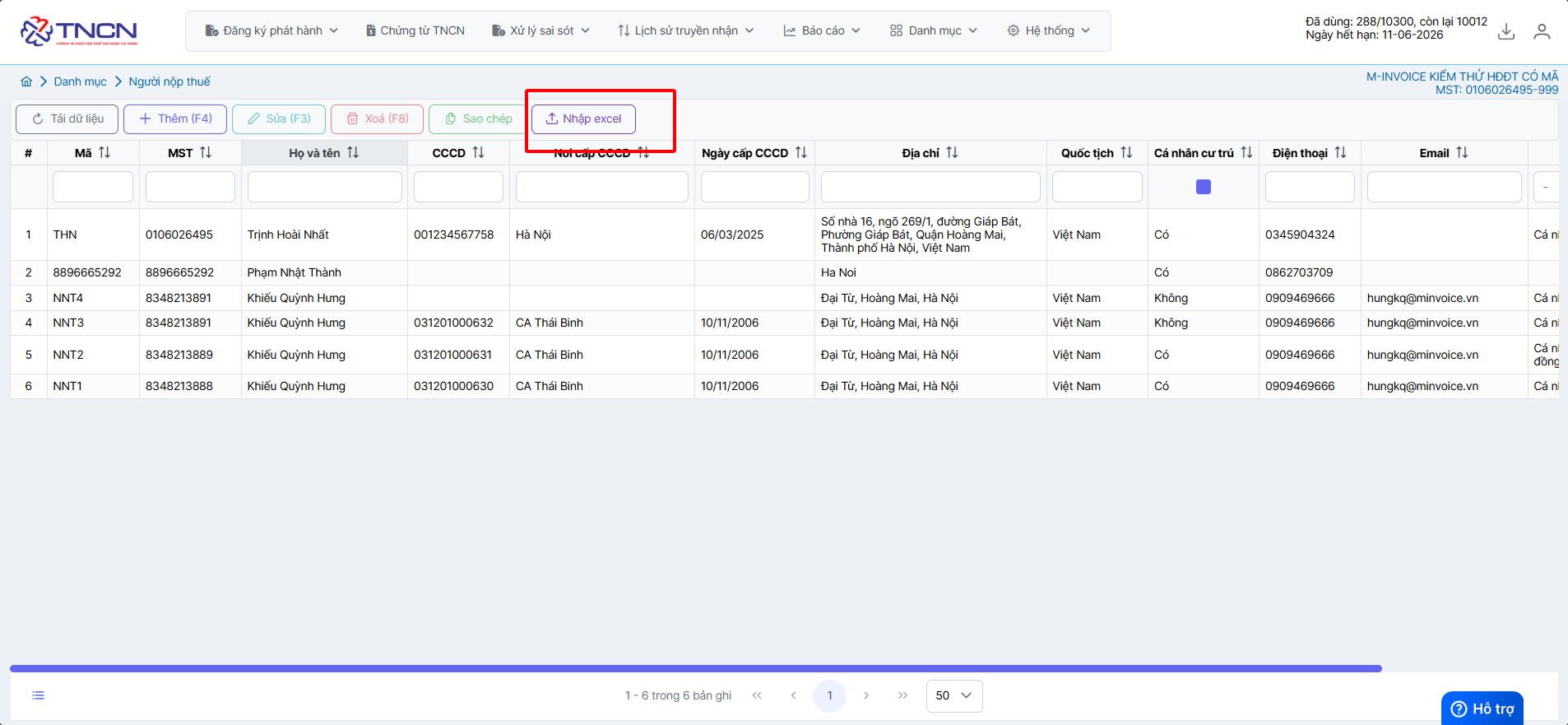Go to previous page arrow
The height and width of the screenshot is (725, 1568).
(x=793, y=695)
